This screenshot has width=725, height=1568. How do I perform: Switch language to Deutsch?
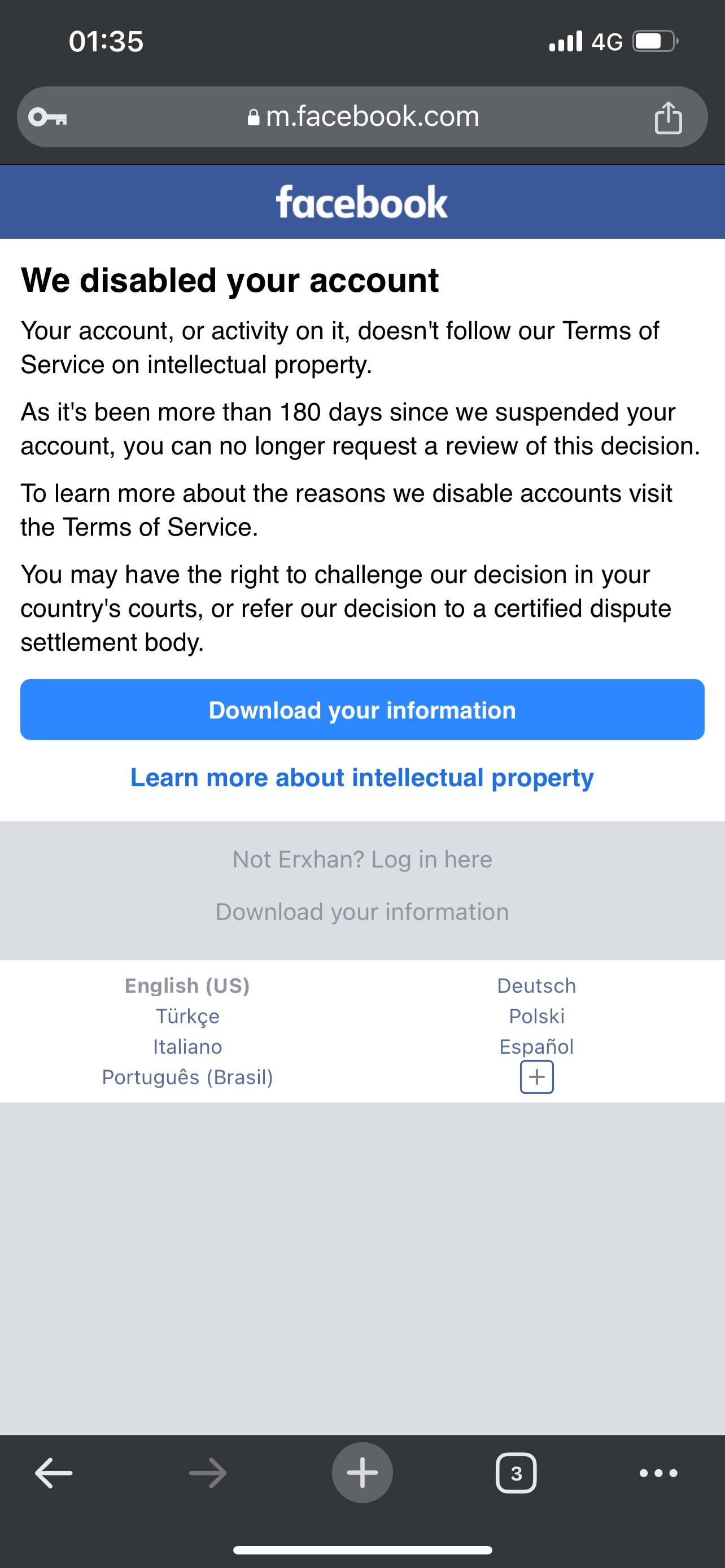[536, 986]
